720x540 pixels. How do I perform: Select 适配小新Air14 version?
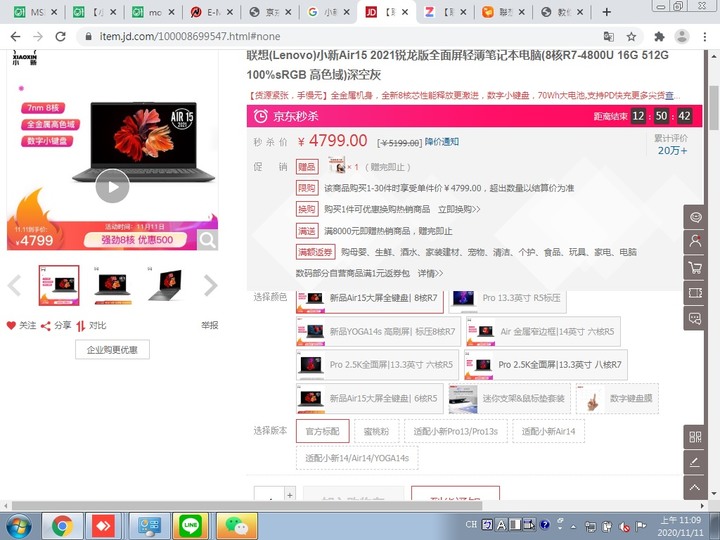click(548, 431)
